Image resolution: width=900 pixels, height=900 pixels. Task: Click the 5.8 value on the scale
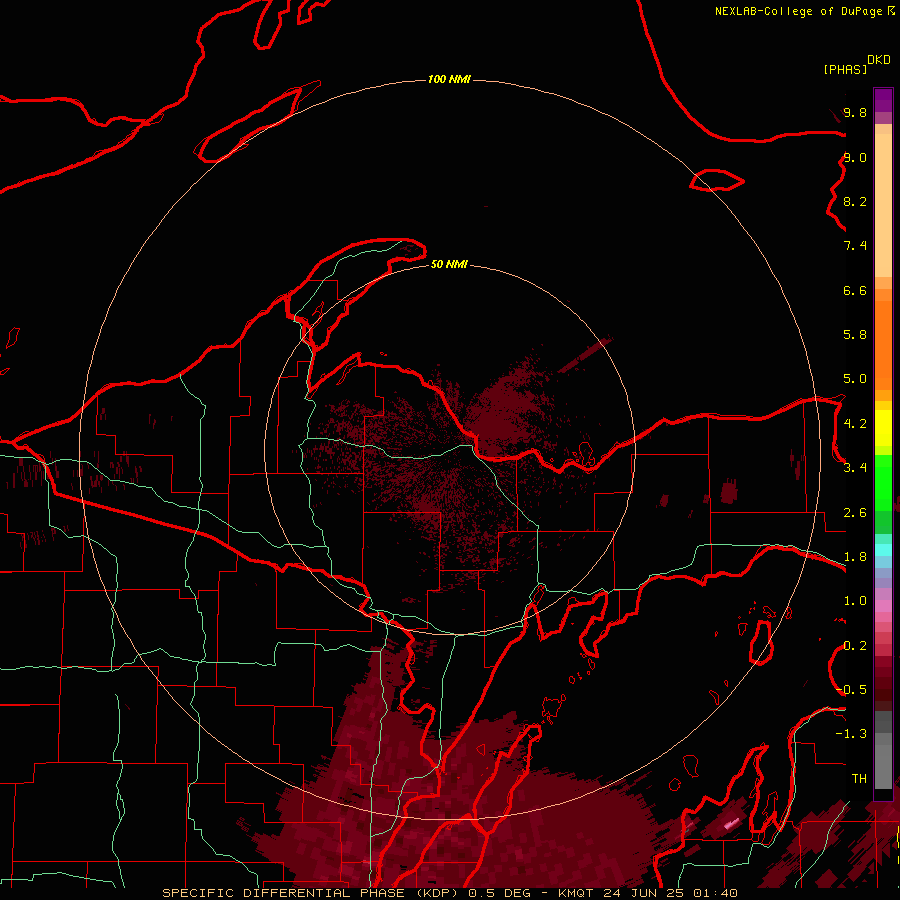(855, 334)
